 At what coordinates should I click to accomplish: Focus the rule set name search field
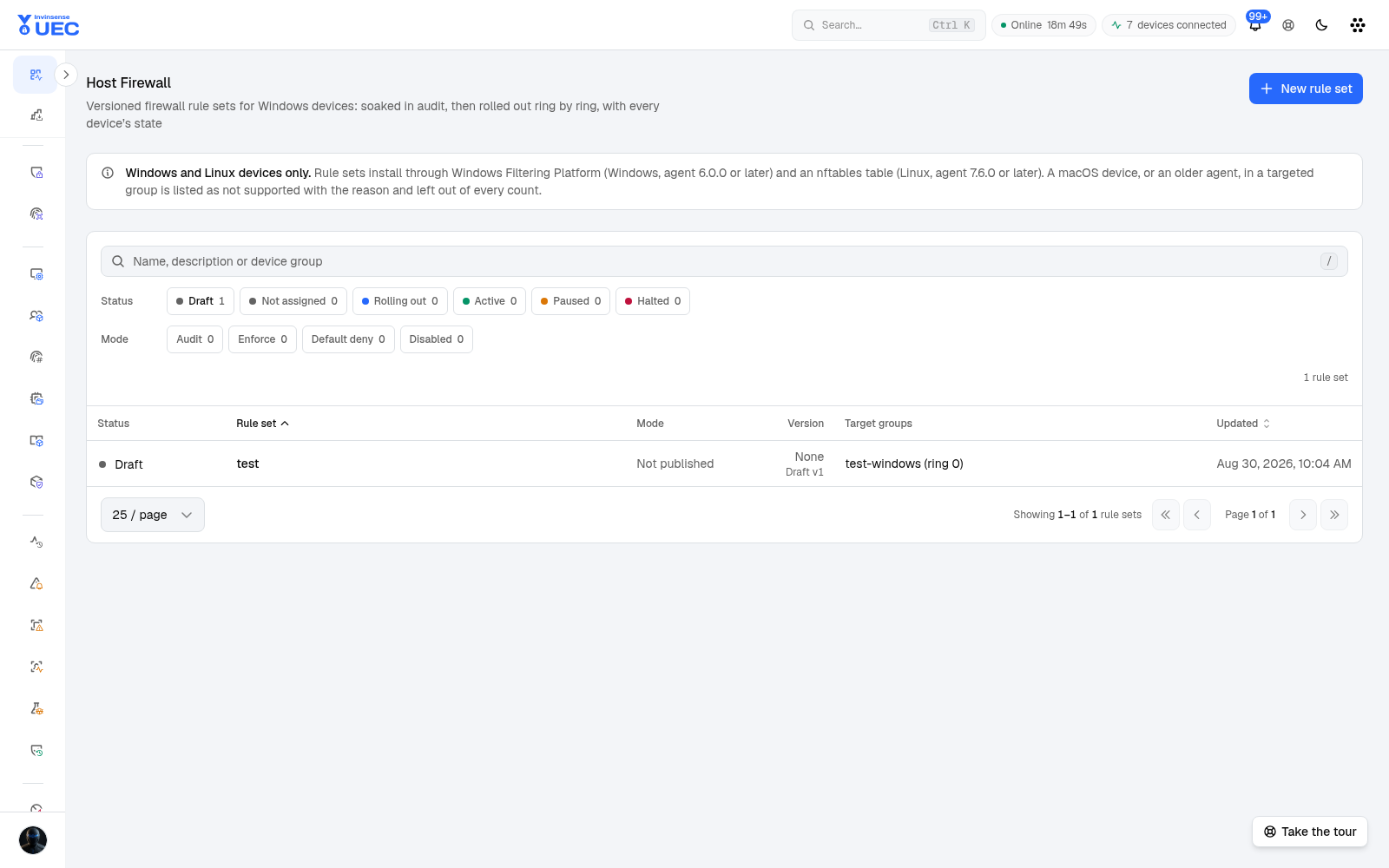point(724,261)
